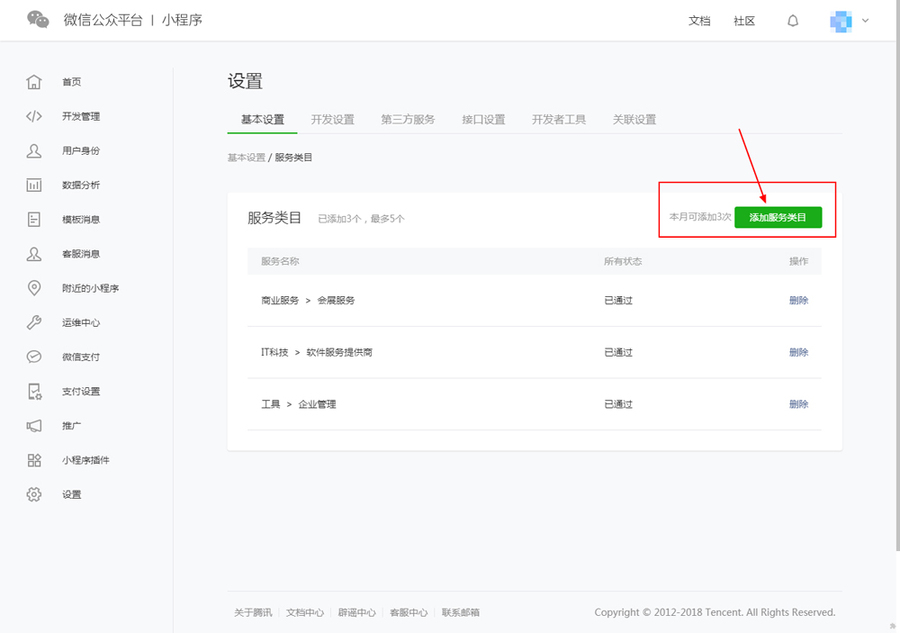Click the 小程序插件 grid icon
Image resolution: width=900 pixels, height=633 pixels.
click(34, 460)
